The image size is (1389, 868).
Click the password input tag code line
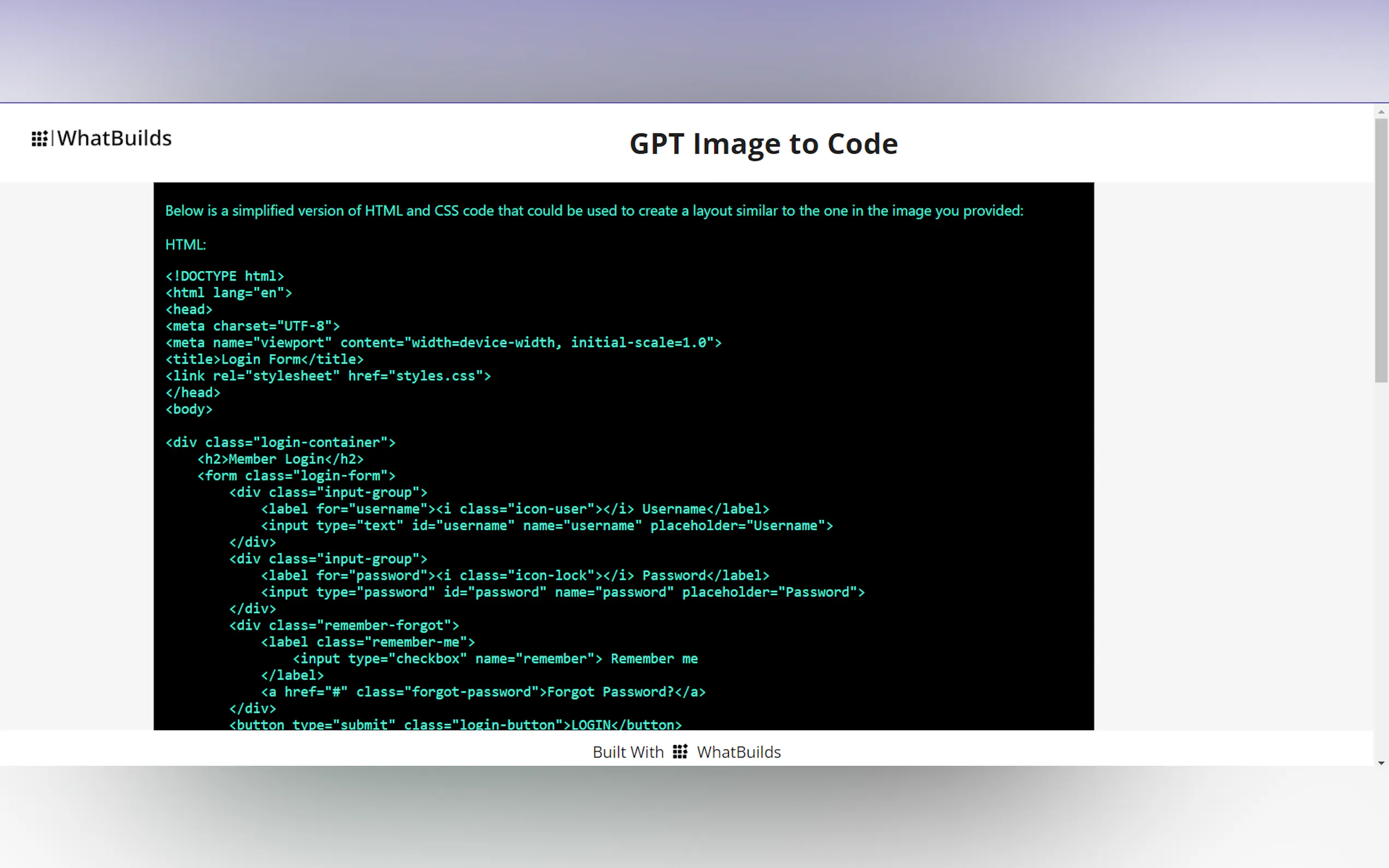562,593
